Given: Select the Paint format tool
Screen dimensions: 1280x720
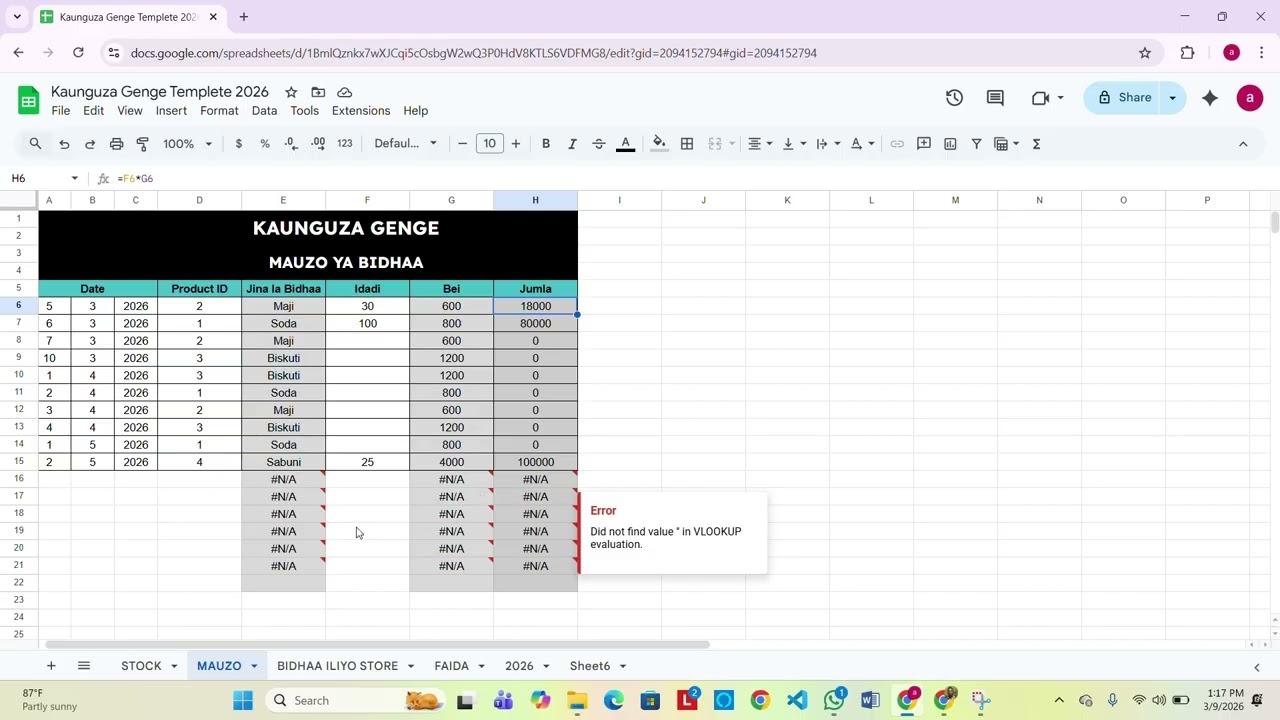Looking at the screenshot, I should [142, 144].
